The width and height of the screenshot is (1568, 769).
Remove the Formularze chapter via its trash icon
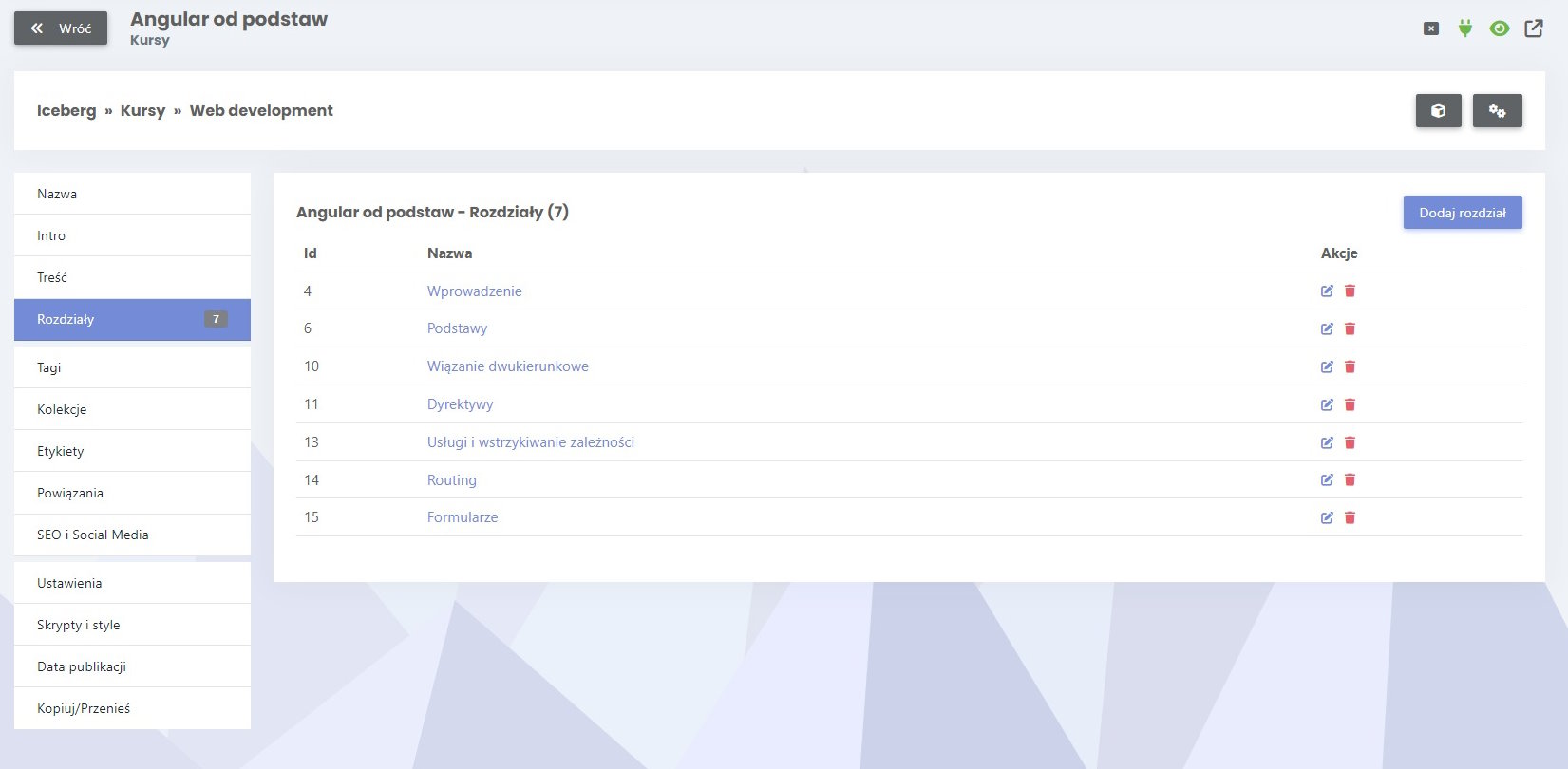click(x=1350, y=517)
